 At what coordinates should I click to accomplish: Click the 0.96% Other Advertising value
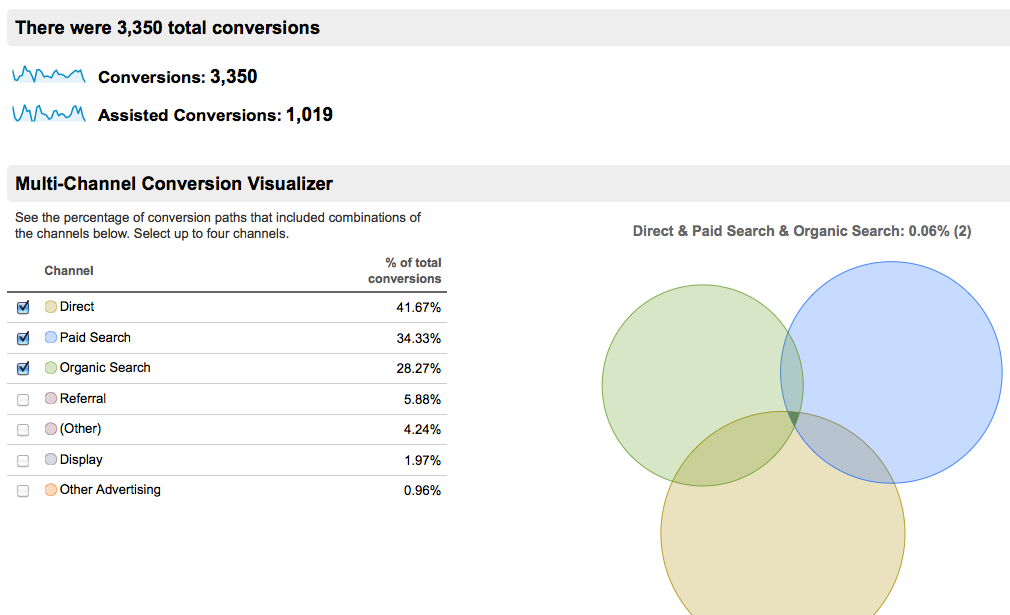click(423, 491)
